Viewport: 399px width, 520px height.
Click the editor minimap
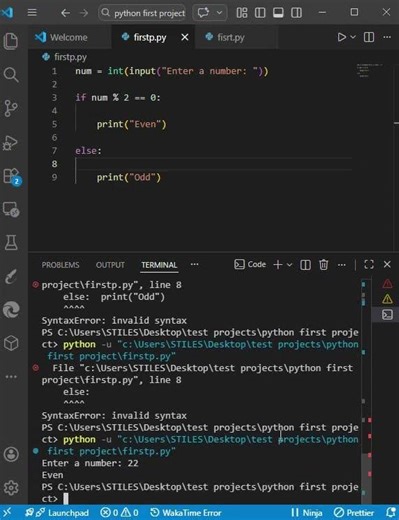tap(369, 70)
